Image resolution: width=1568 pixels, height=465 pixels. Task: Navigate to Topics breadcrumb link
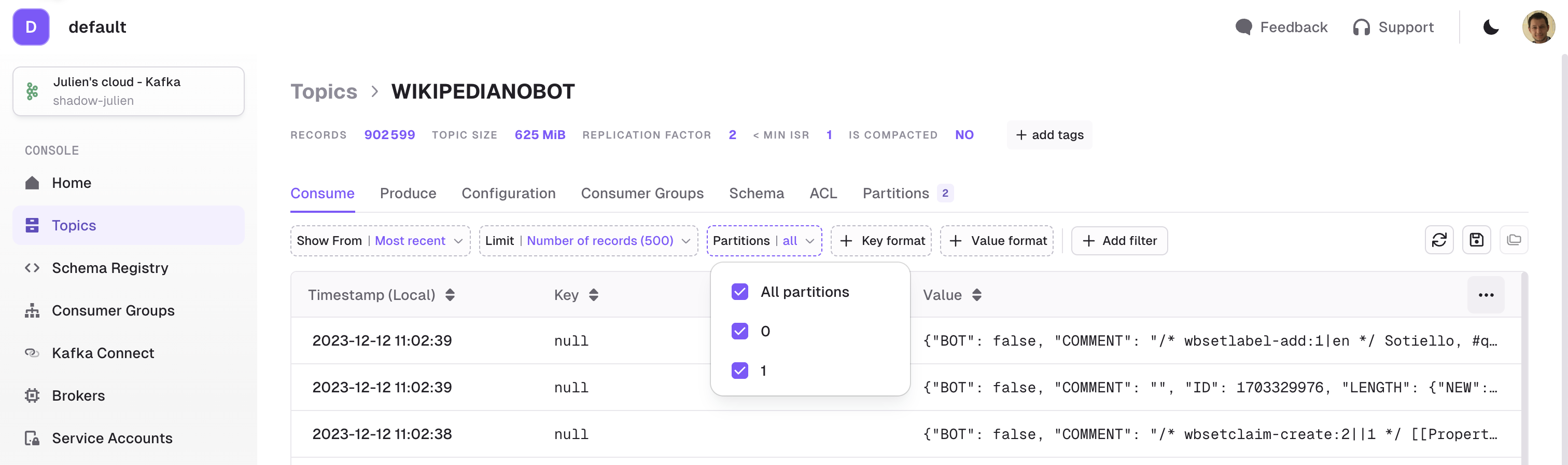pos(323,91)
